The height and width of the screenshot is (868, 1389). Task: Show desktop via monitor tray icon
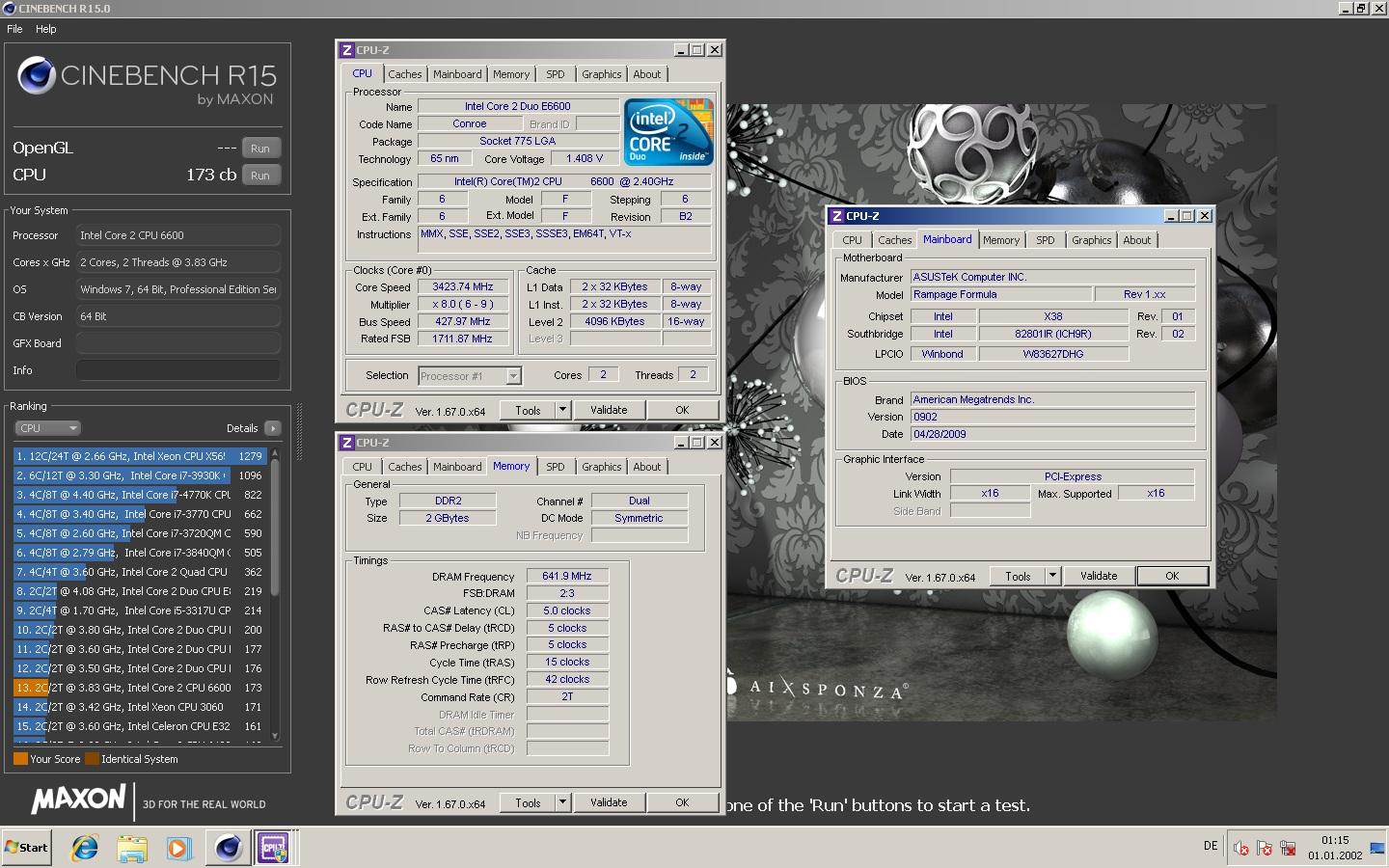1376,849
